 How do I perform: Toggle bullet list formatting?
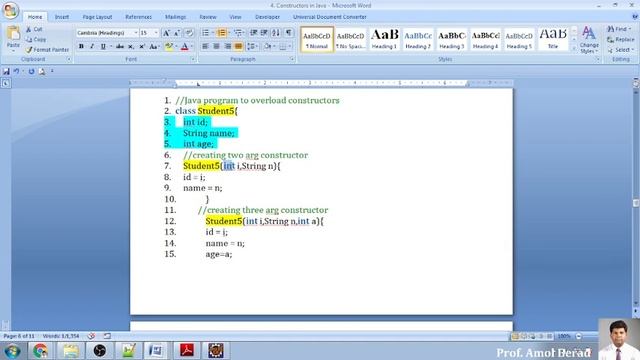(205, 33)
